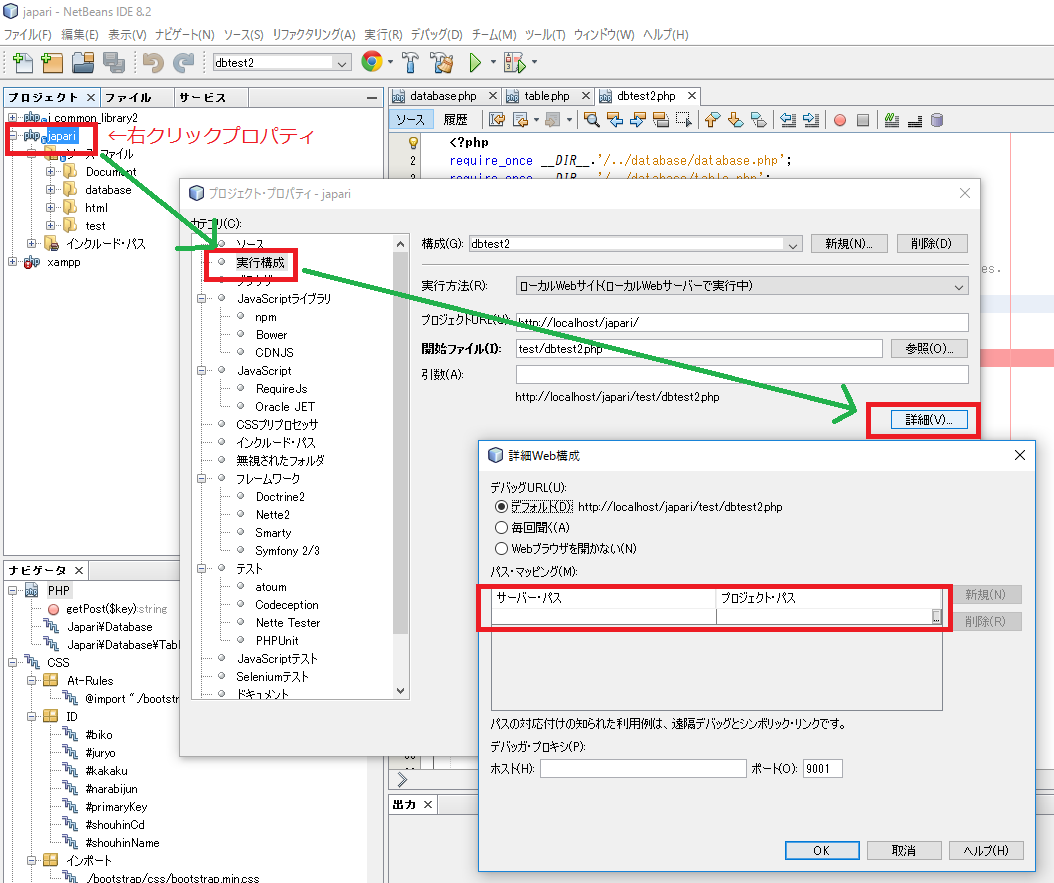Click the editor Find Selection magnifier icon
The height and width of the screenshot is (883, 1054).
(592, 120)
